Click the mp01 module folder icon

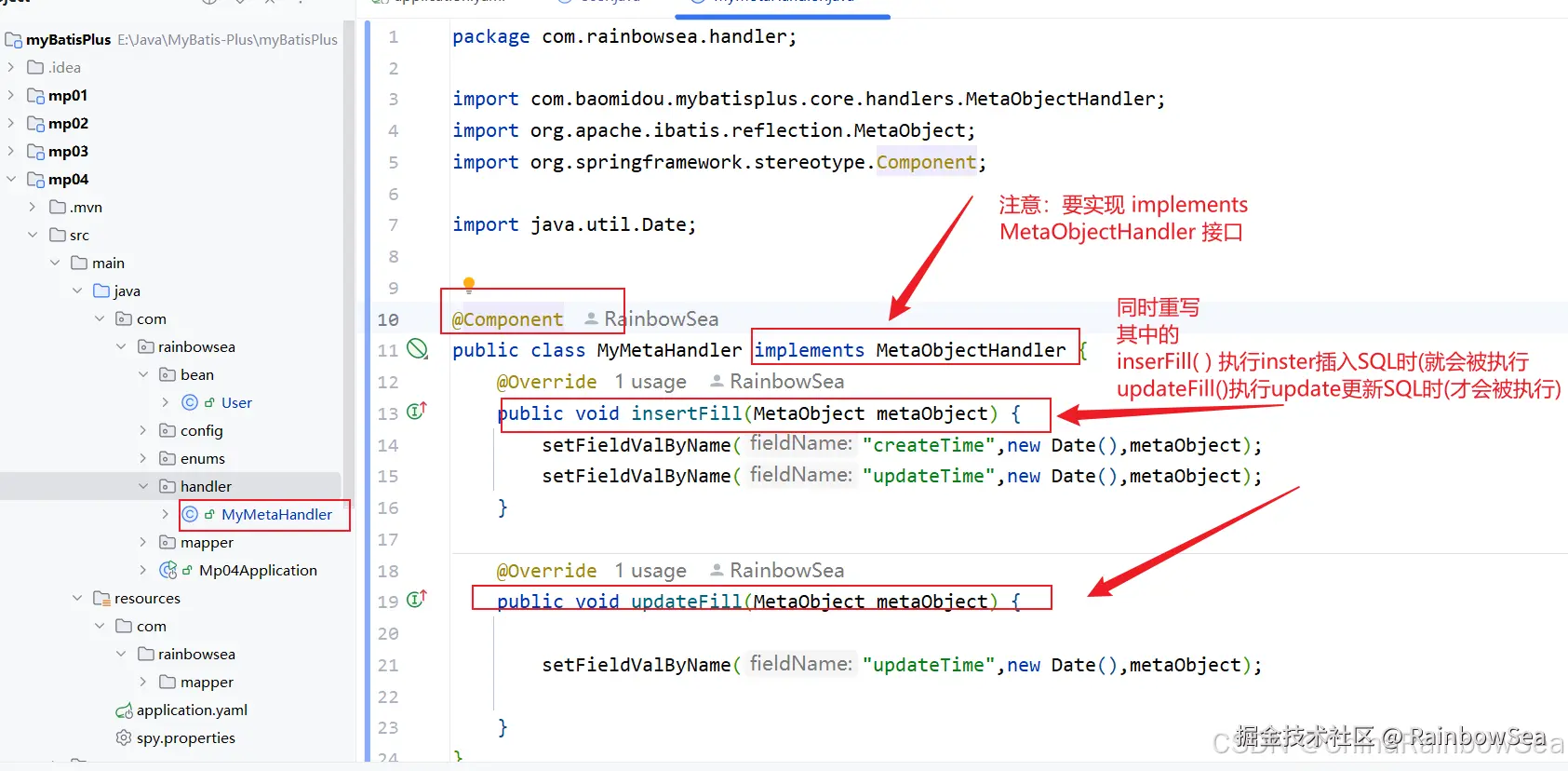pos(36,95)
